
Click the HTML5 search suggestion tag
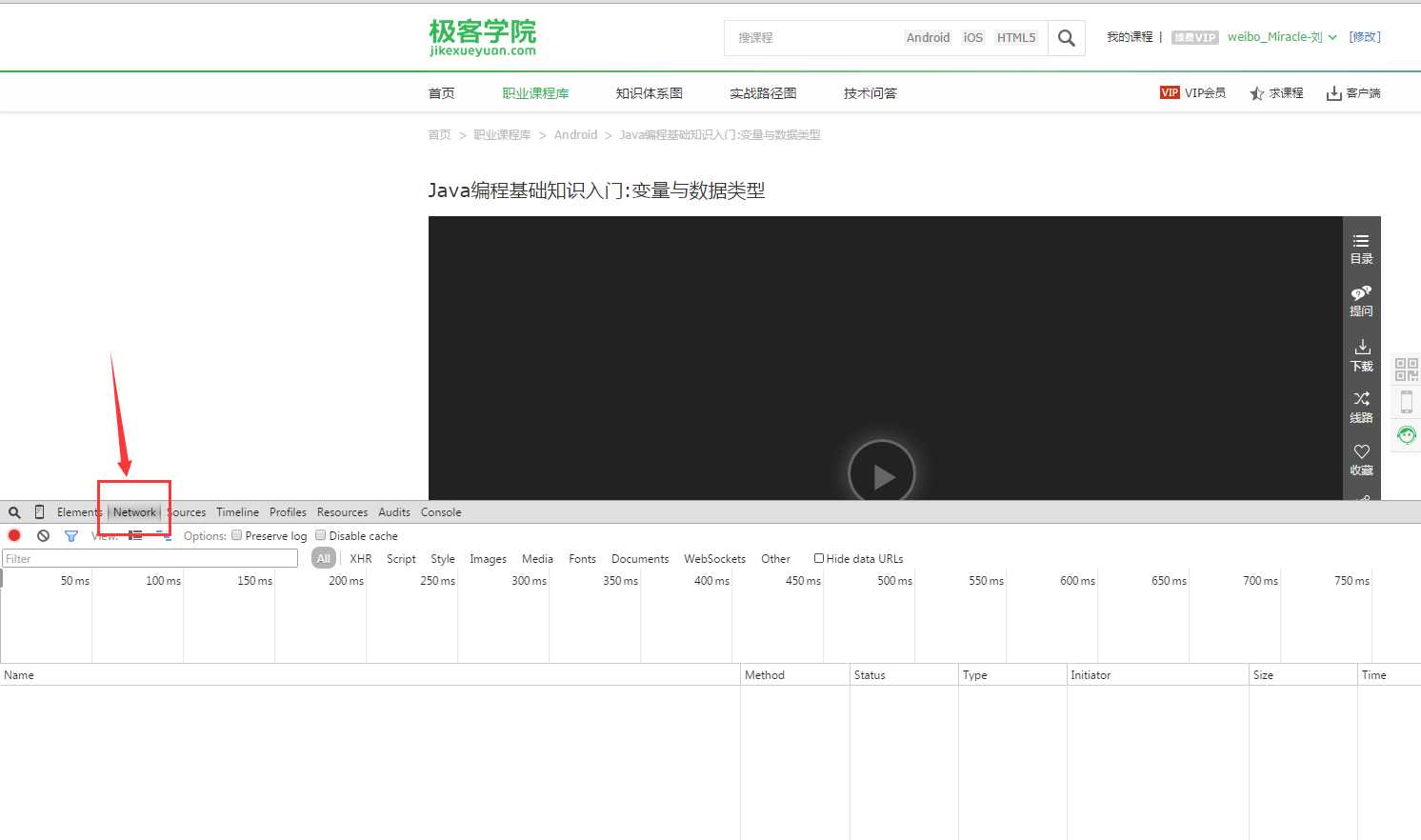click(x=1016, y=38)
